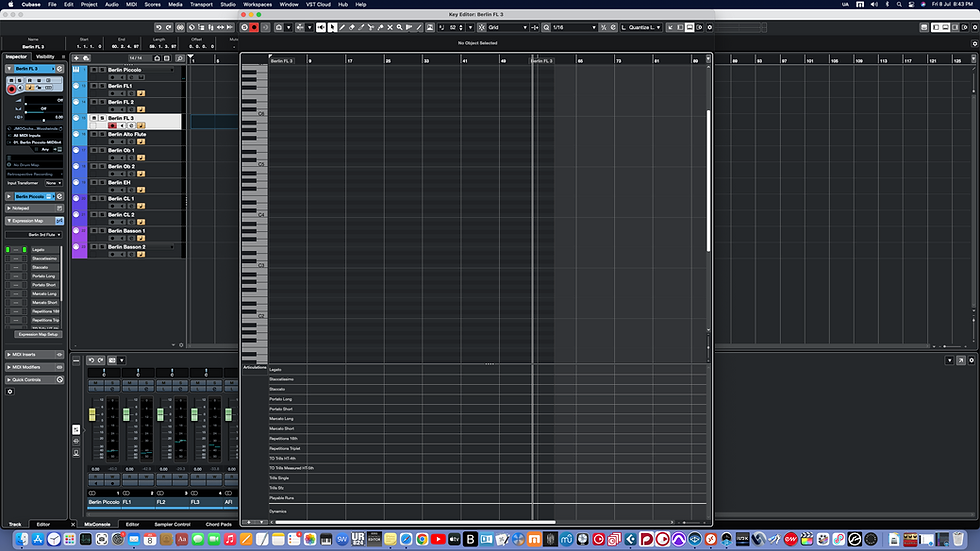Click the Expression Map Setup button
The height and width of the screenshot is (551, 980).
click(38, 334)
